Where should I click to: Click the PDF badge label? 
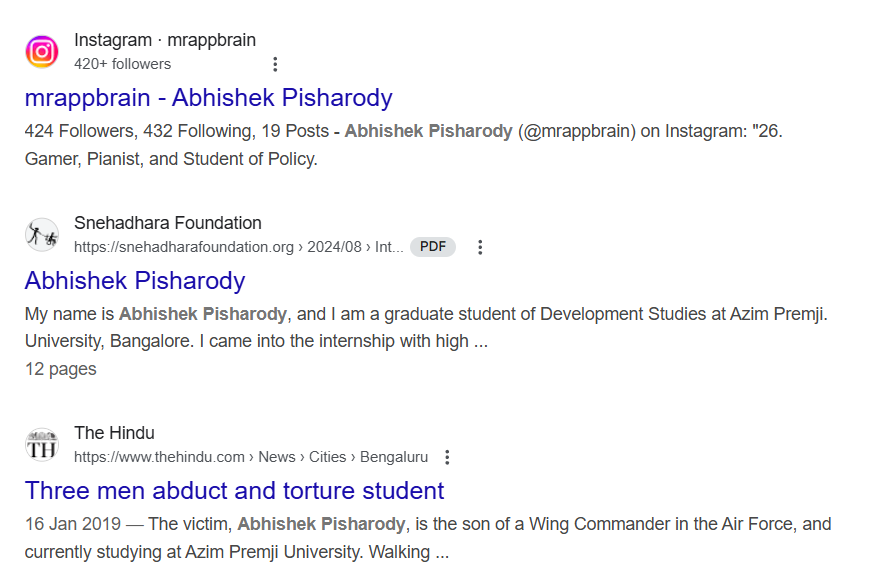pyautogui.click(x=433, y=247)
